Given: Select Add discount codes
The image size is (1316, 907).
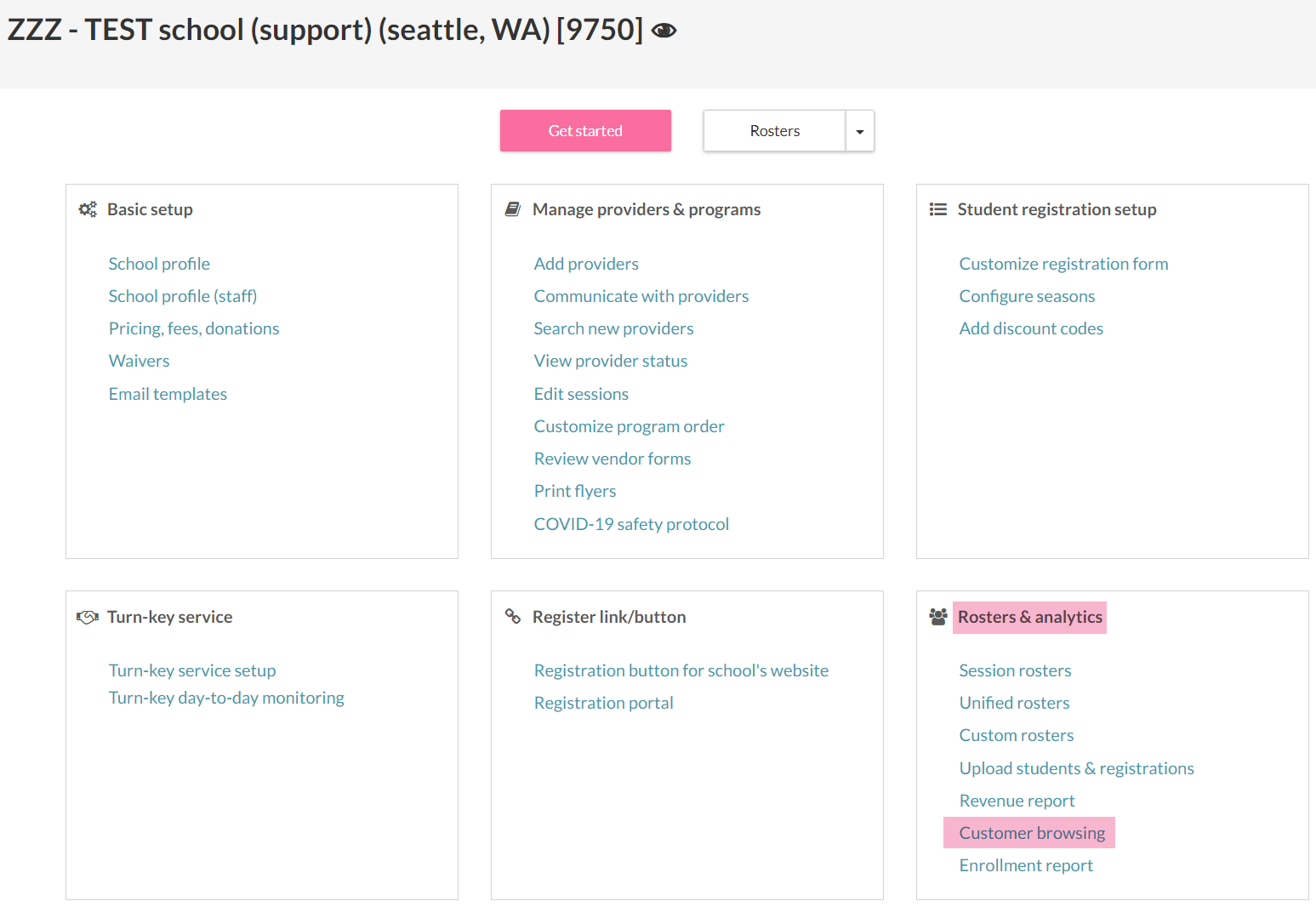Looking at the screenshot, I should [x=1031, y=328].
